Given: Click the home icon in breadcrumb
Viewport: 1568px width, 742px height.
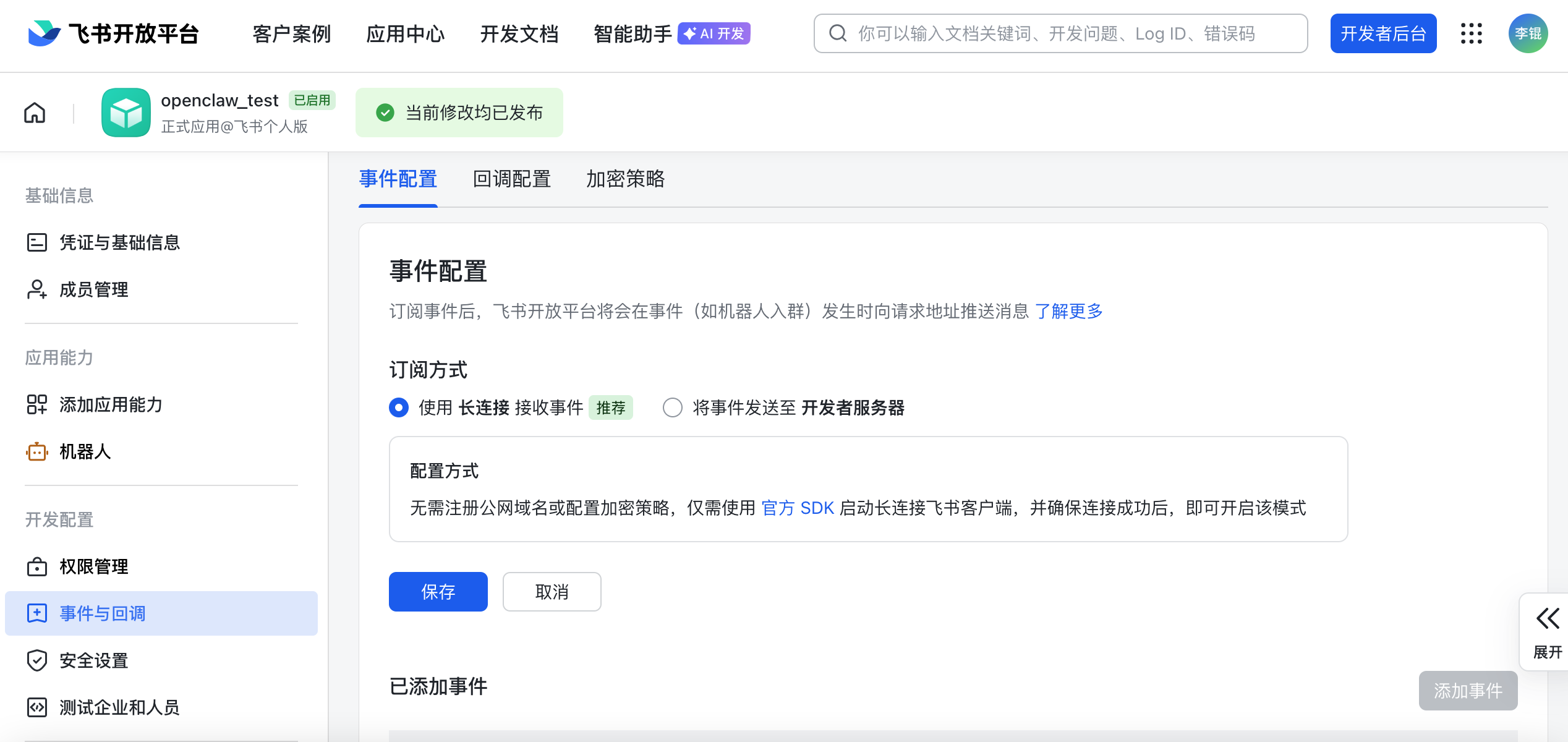Looking at the screenshot, I should 35,113.
